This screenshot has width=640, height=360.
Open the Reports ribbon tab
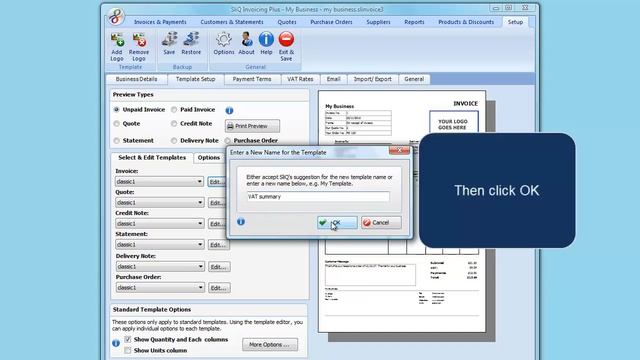414,22
